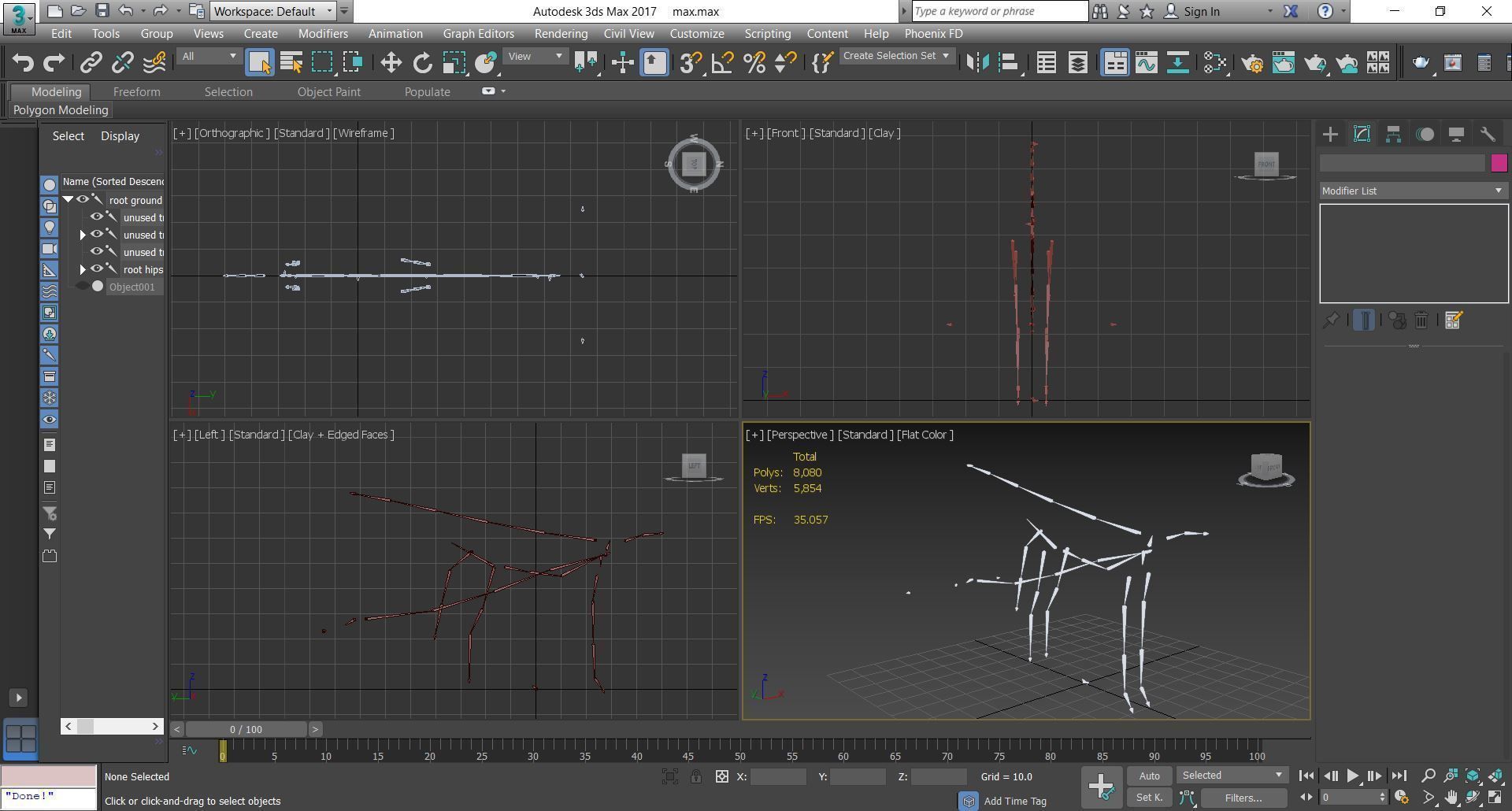Image resolution: width=1512 pixels, height=811 pixels.
Task: Open the Utilities panel wrench icon
Action: click(x=1487, y=135)
